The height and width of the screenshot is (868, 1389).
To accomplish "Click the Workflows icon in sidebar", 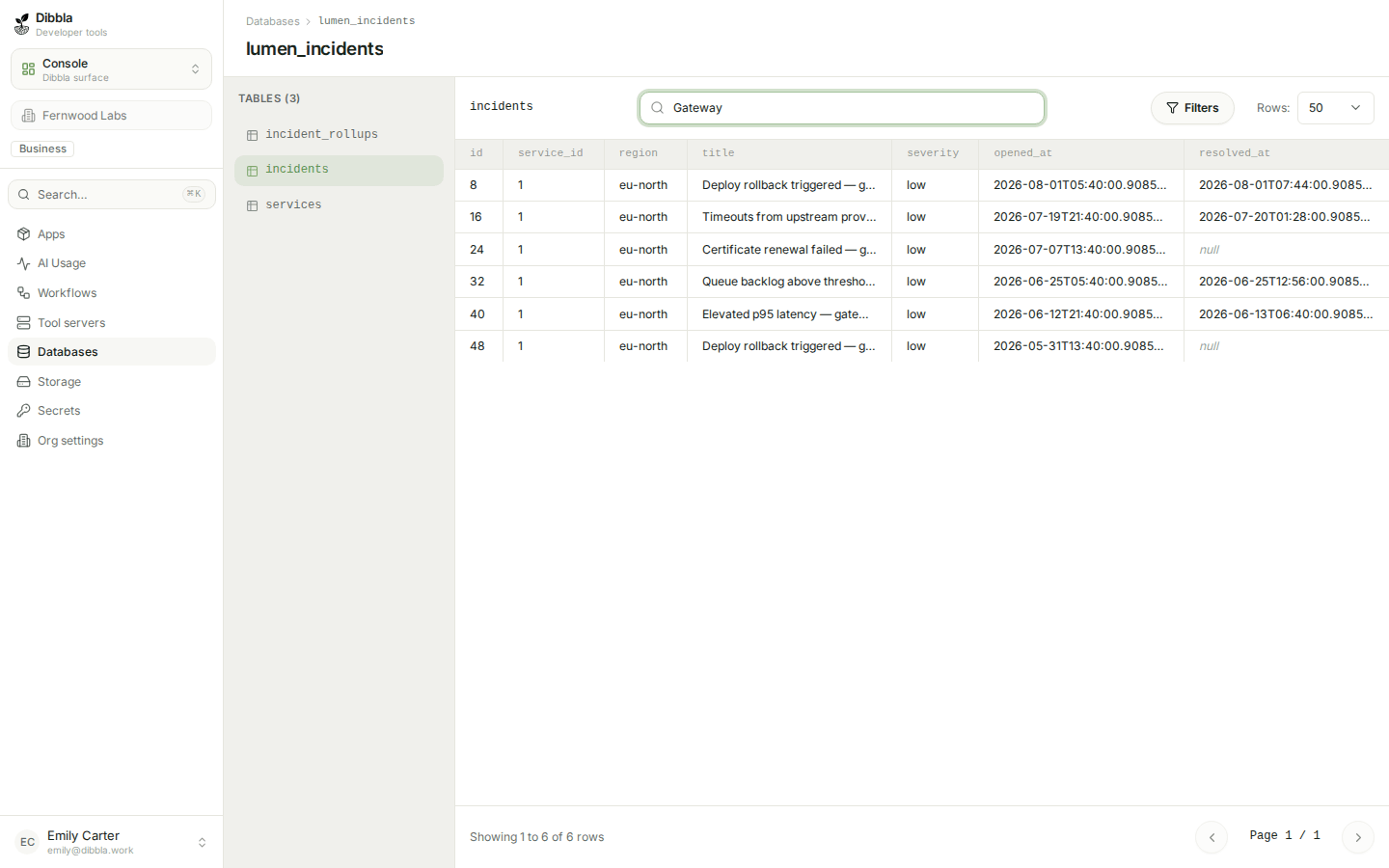I will coord(24,293).
